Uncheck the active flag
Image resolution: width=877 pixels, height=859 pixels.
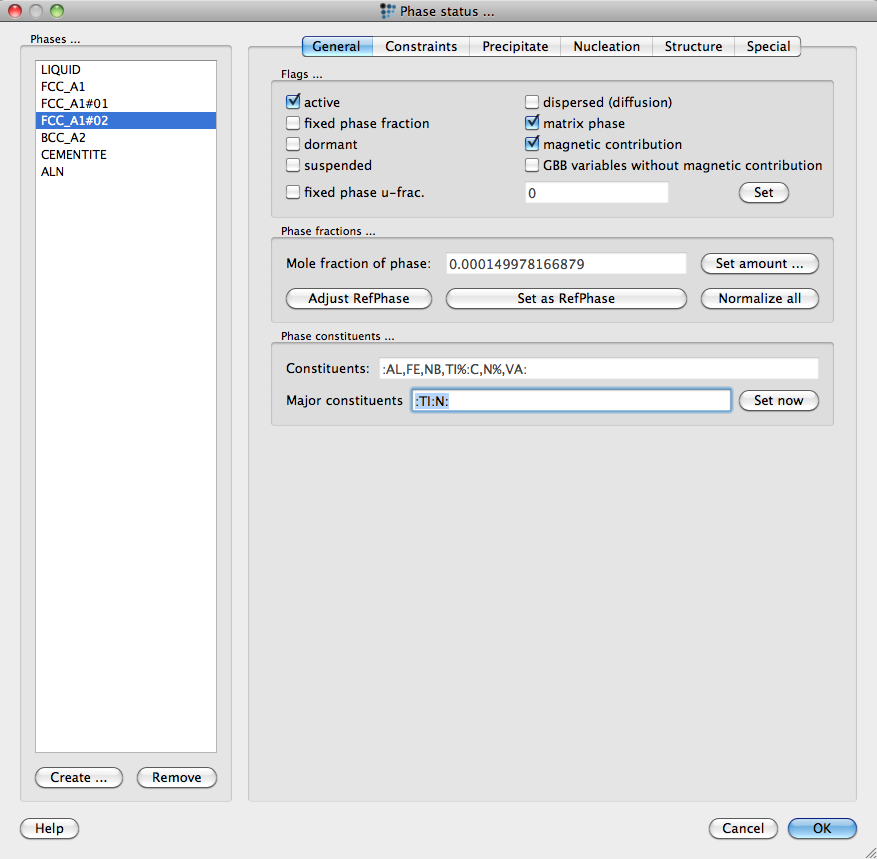tap(293, 102)
